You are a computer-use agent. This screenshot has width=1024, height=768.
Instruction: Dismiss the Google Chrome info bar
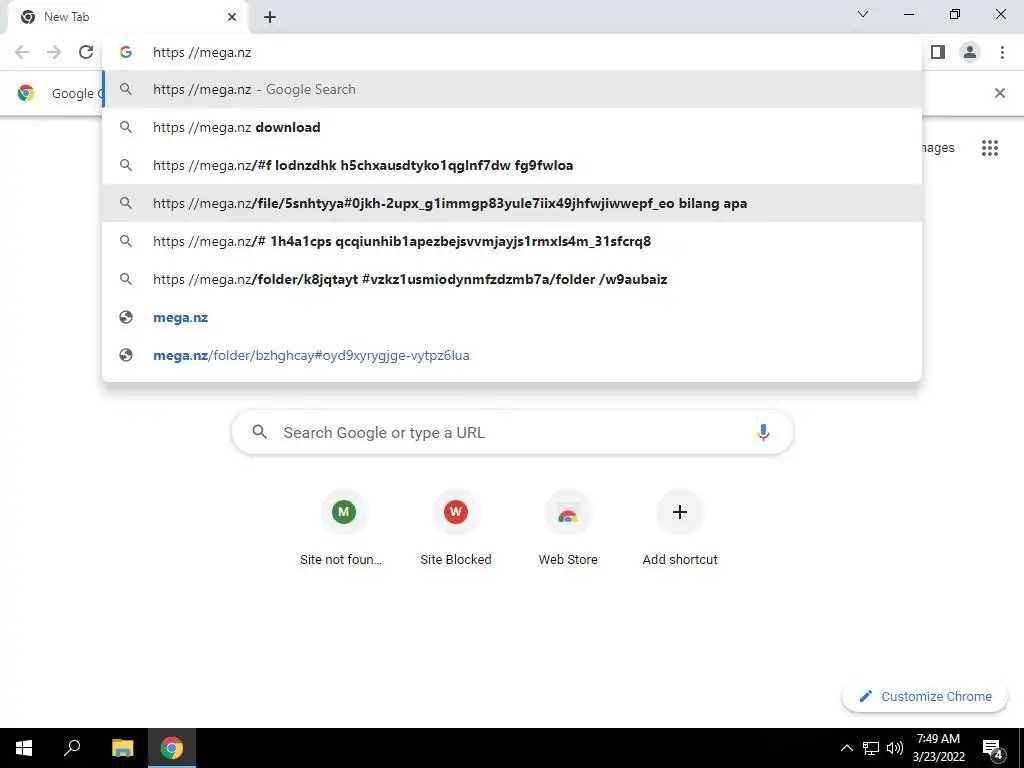click(999, 93)
